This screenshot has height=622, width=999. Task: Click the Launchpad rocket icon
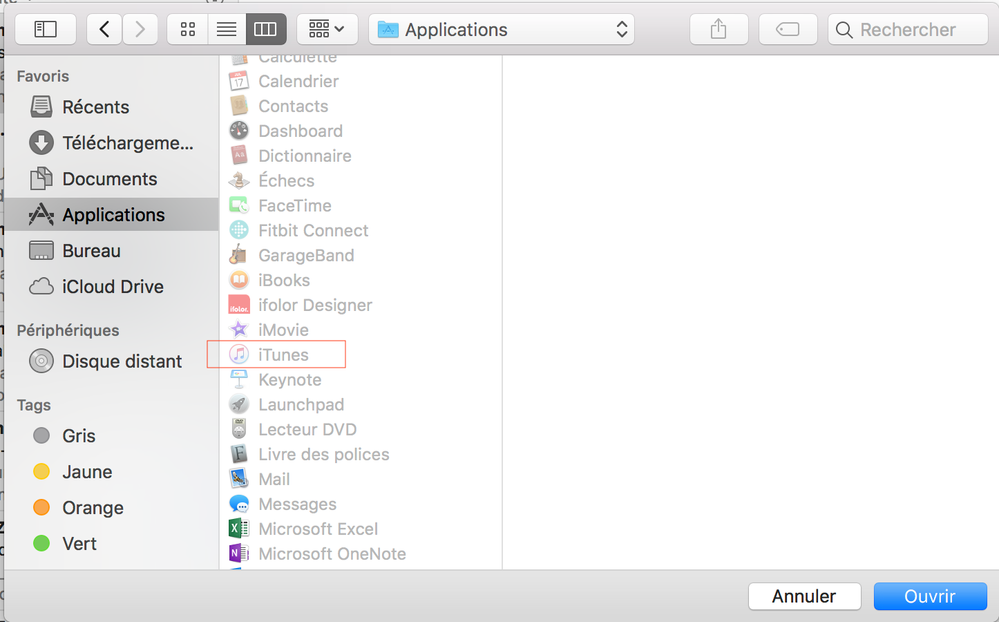239,404
